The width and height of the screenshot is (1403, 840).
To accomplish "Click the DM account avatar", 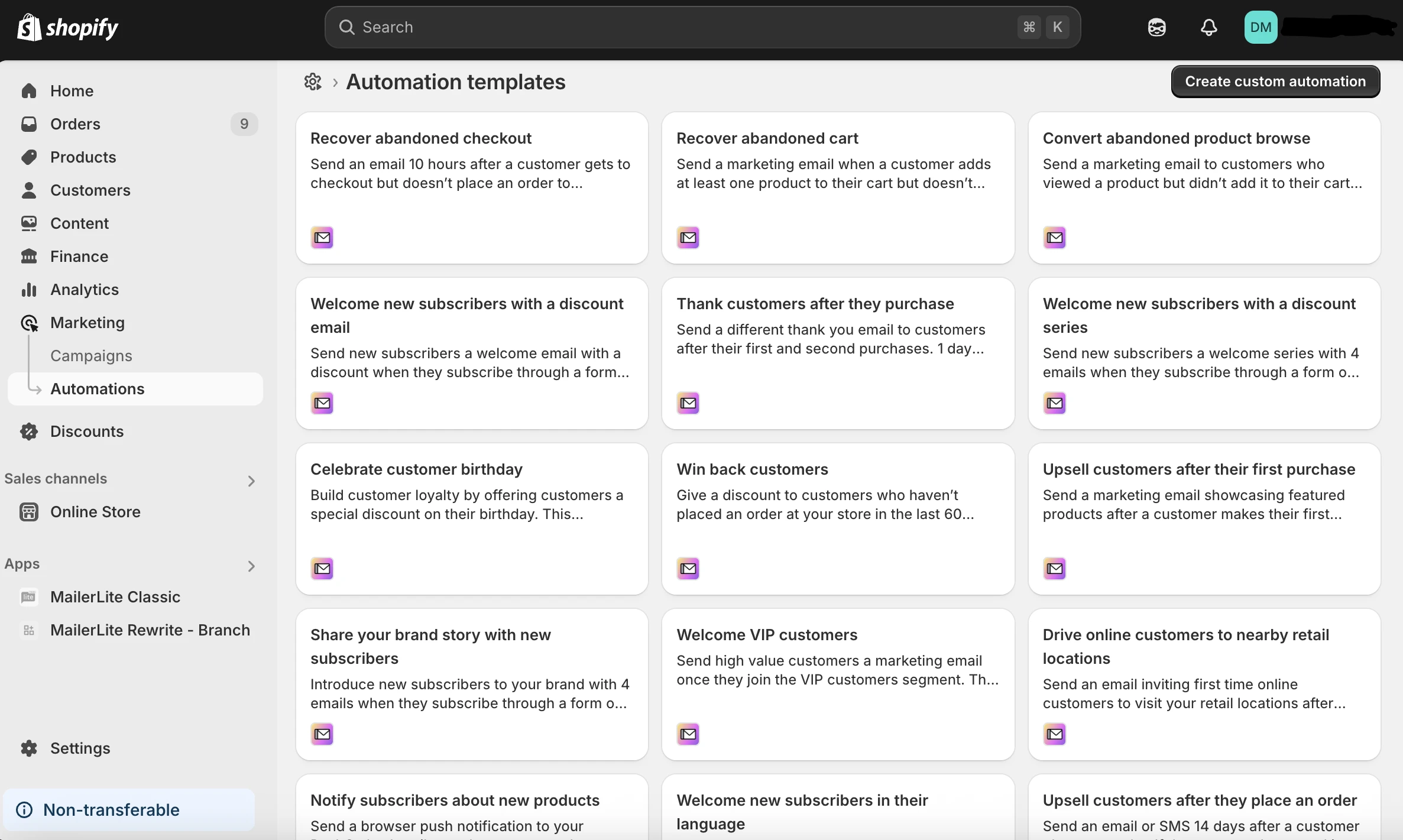I will click(1261, 27).
